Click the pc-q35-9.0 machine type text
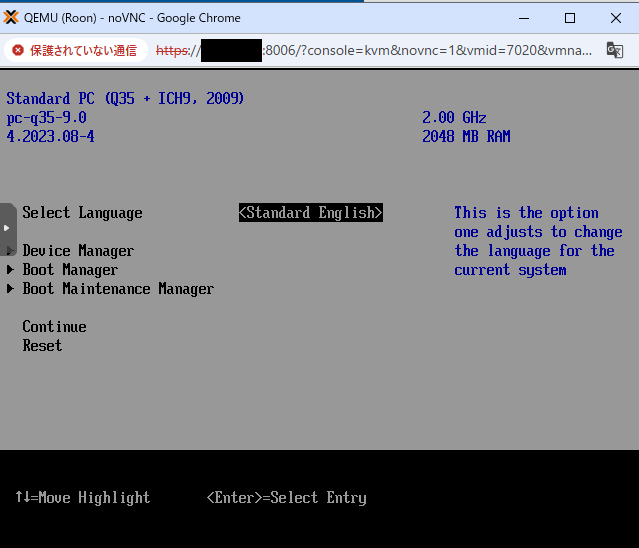 46,118
